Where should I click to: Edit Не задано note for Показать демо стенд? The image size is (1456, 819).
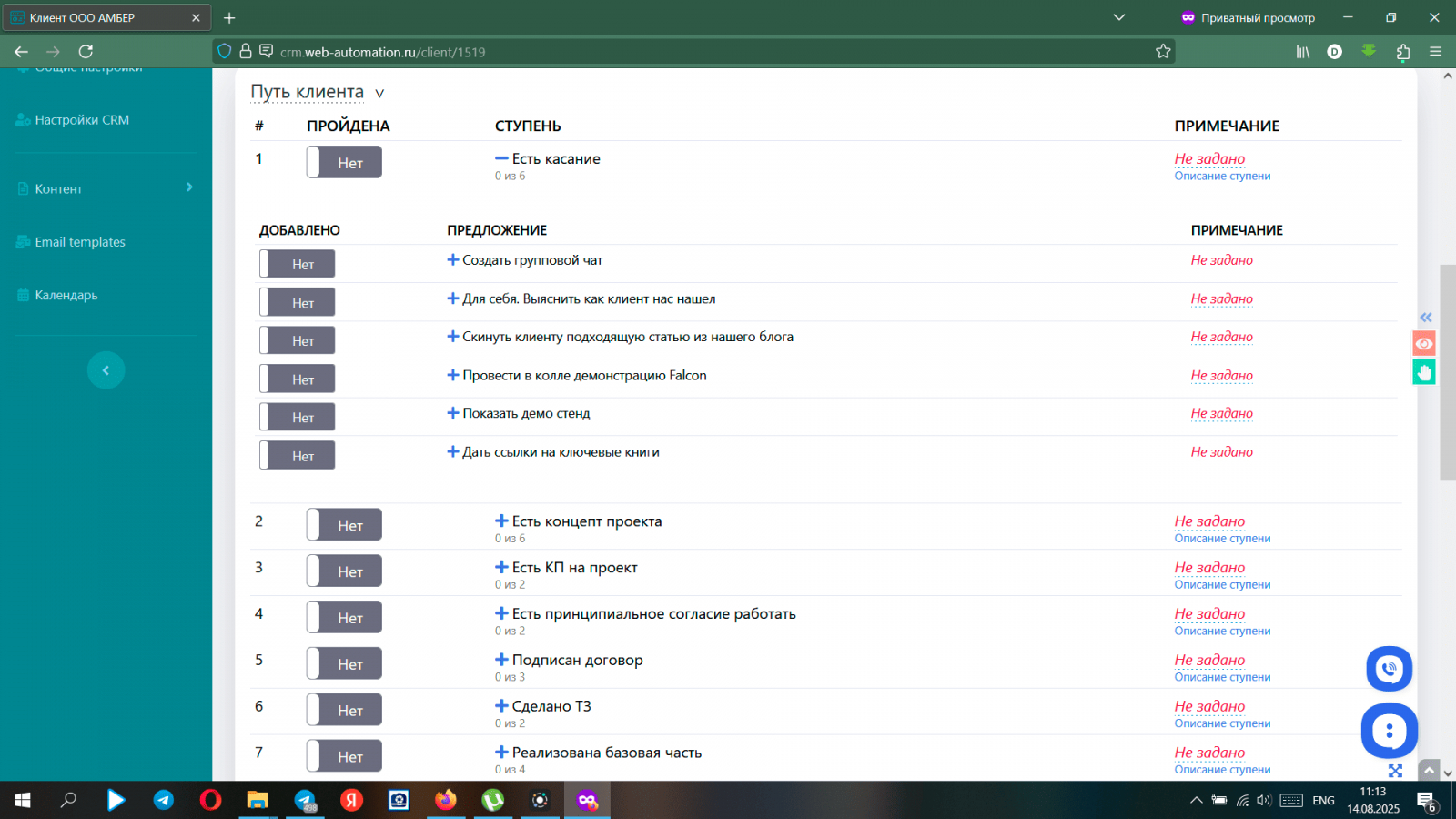click(x=1221, y=413)
